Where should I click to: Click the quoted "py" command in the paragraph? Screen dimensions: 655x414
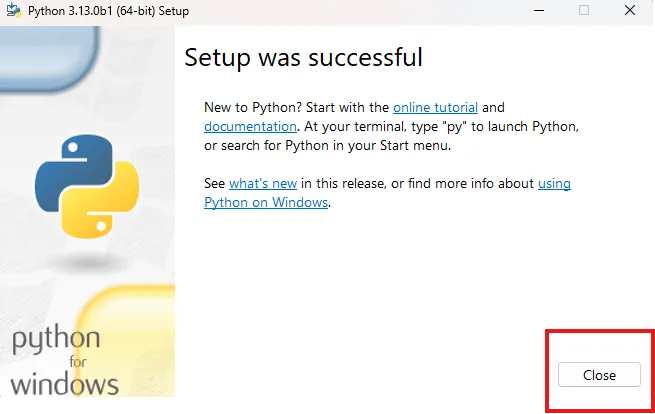pyautogui.click(x=454, y=127)
